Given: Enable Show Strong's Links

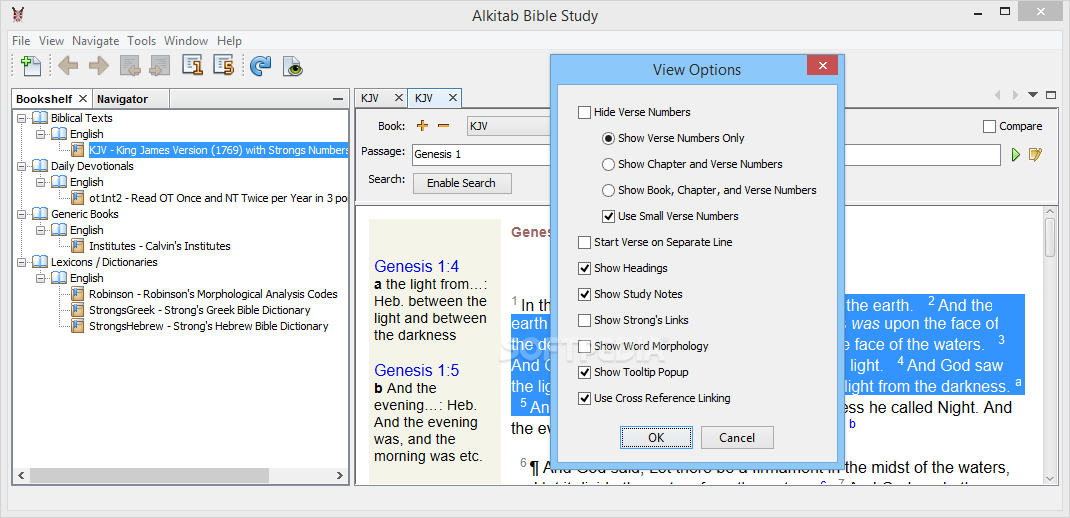Looking at the screenshot, I should tap(584, 320).
